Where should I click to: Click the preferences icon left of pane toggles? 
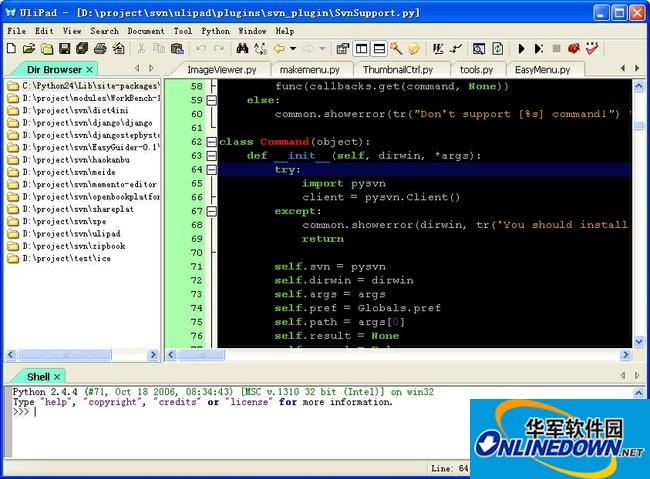[x=343, y=49]
